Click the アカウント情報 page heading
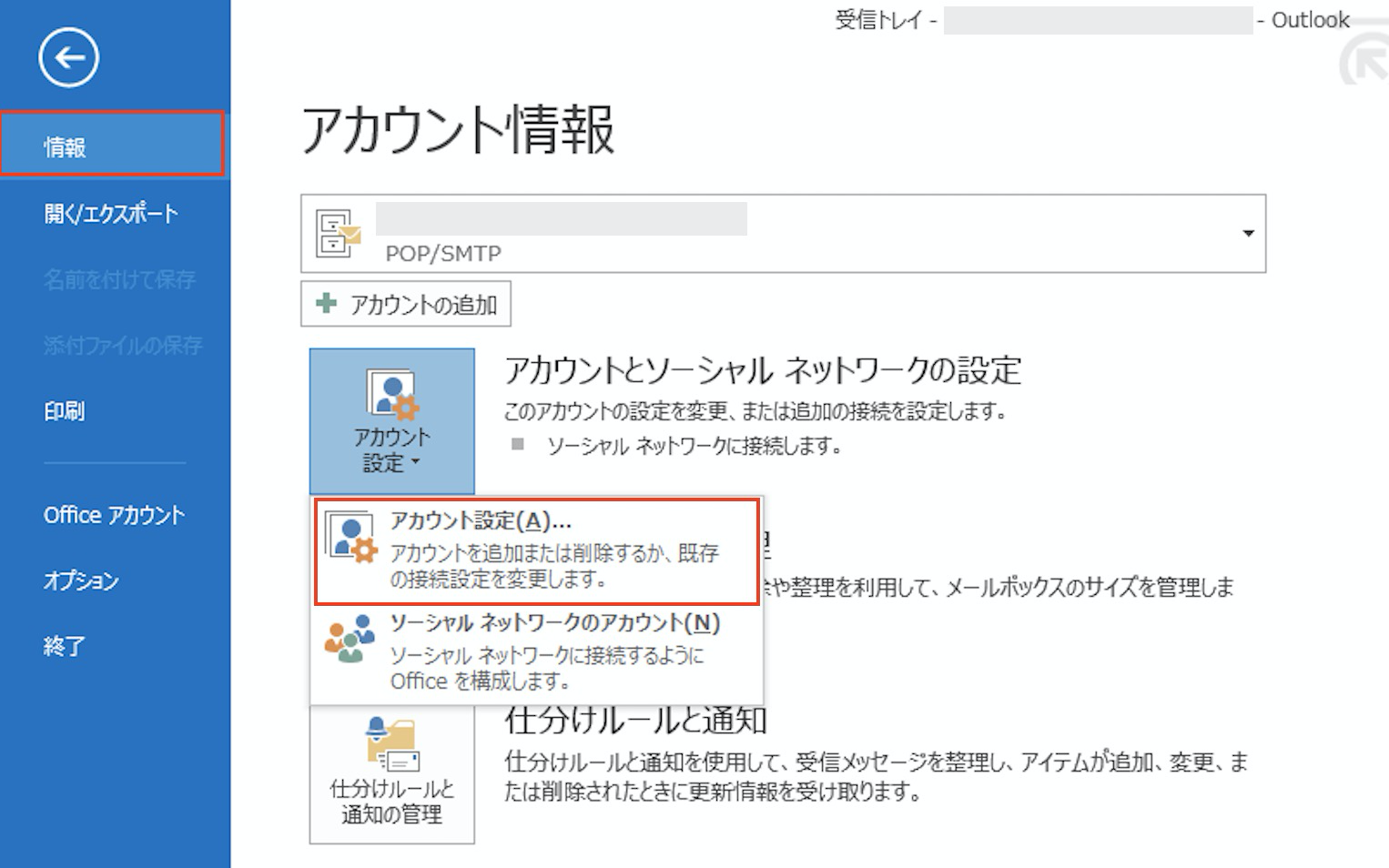 pos(459,129)
